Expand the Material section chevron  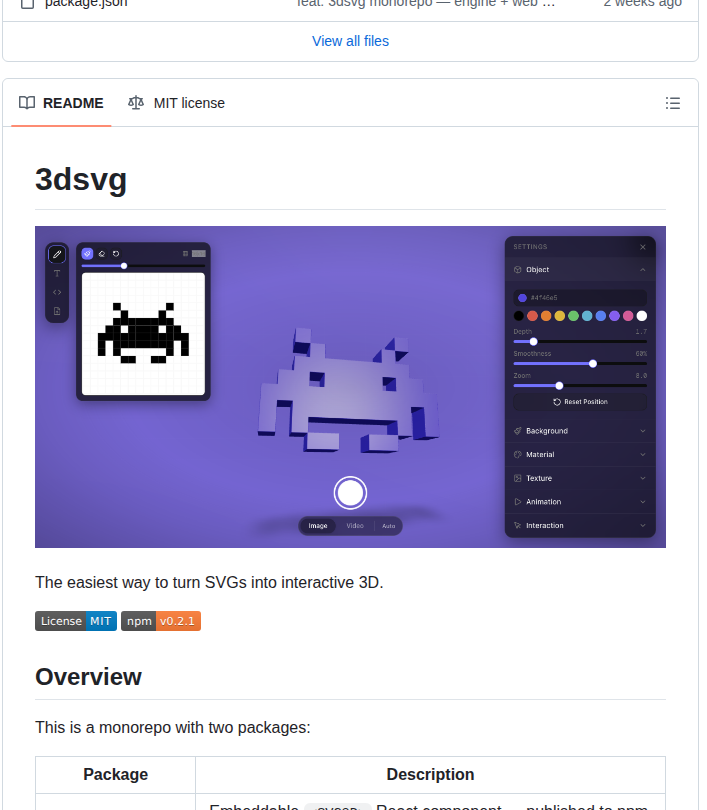642,455
